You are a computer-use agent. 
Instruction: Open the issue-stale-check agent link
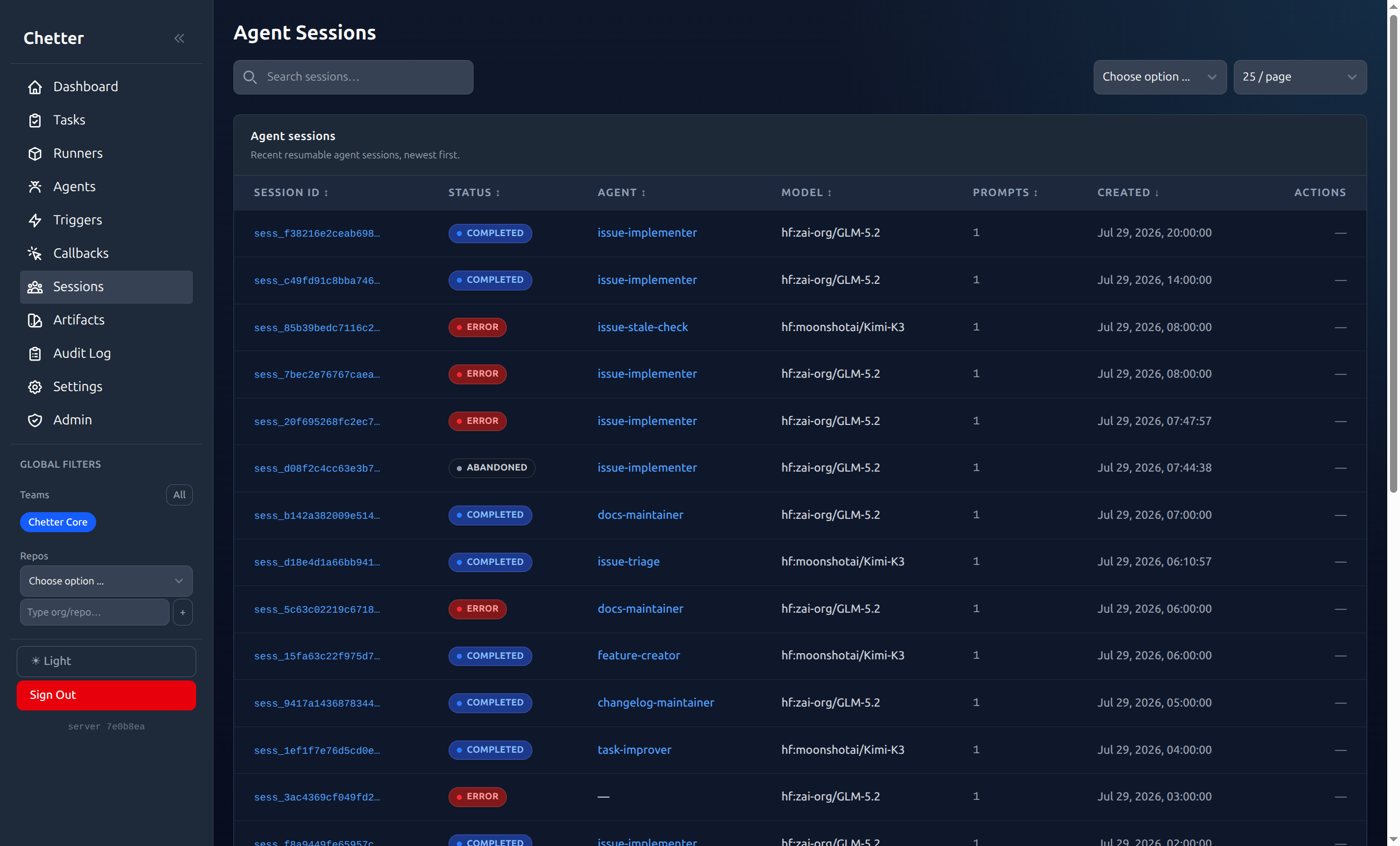click(642, 327)
